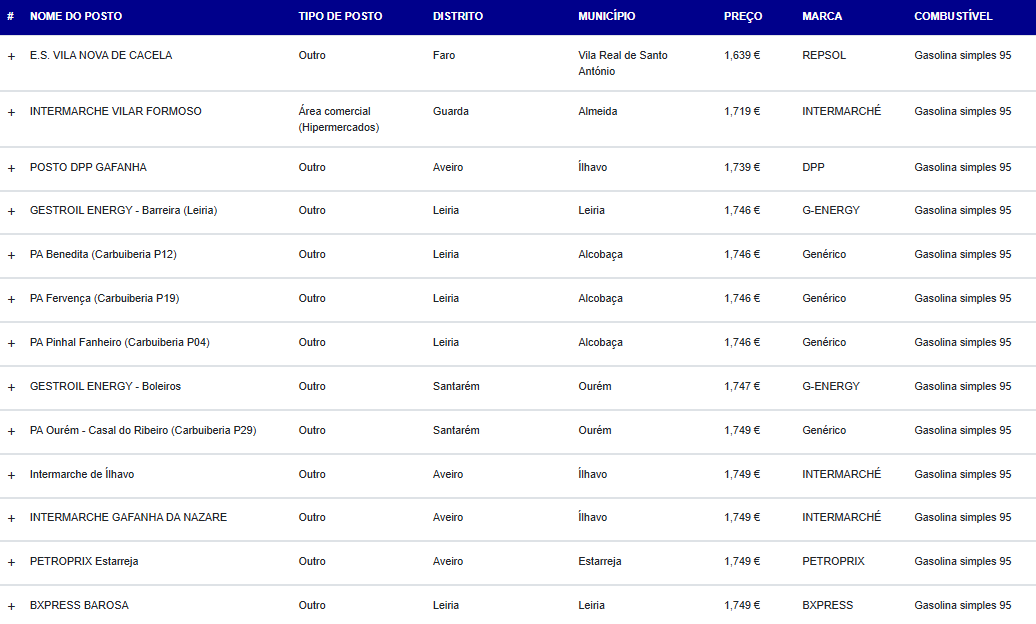1036x624 pixels.
Task: Expand the PA Fervença (Carbuiberia P19) row
Action: pos(11,300)
